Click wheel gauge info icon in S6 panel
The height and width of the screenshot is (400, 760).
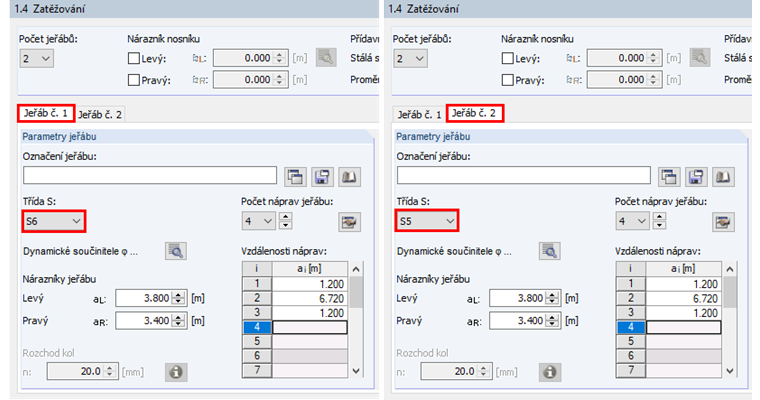[175, 372]
